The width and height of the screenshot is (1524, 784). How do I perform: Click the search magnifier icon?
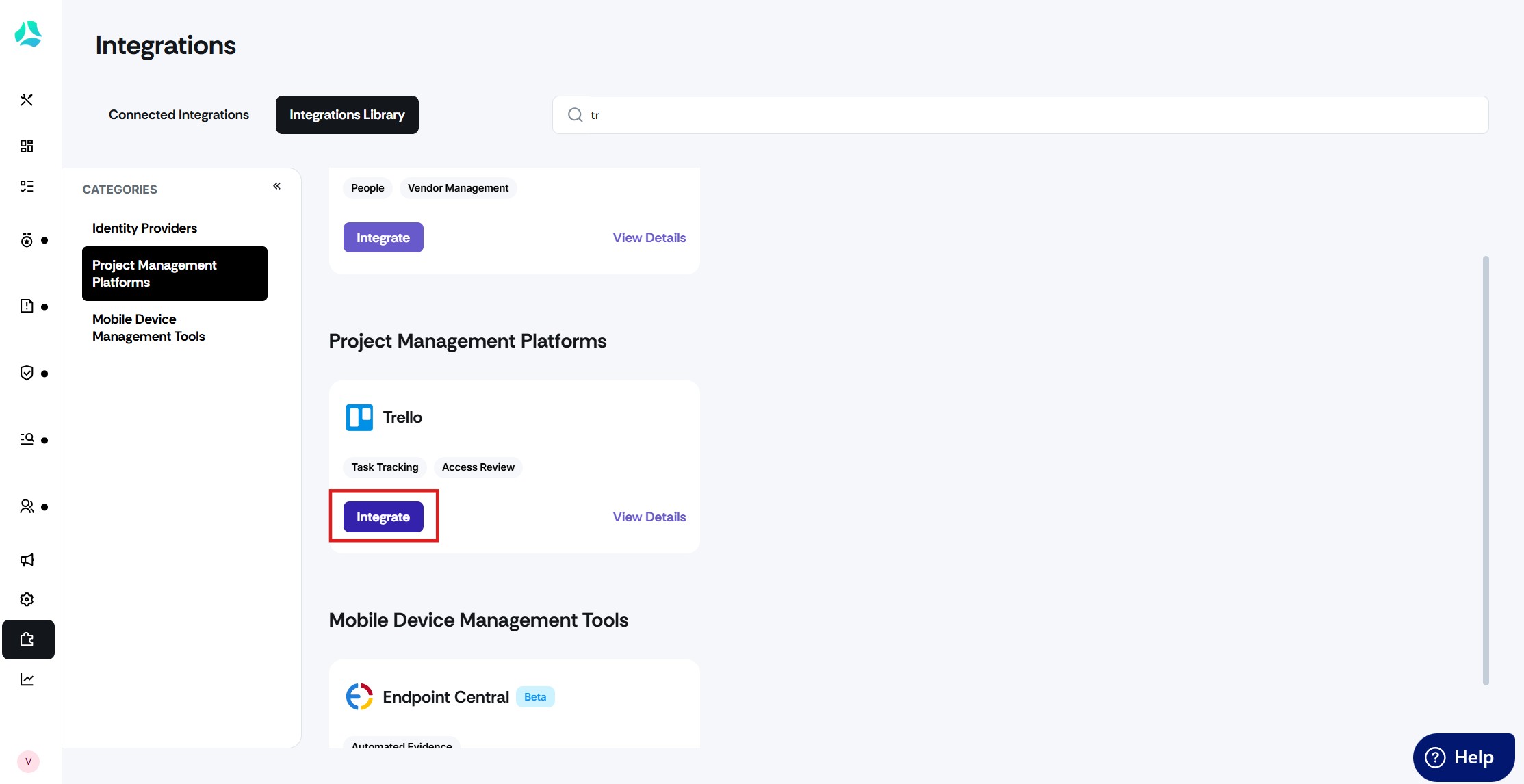(576, 115)
